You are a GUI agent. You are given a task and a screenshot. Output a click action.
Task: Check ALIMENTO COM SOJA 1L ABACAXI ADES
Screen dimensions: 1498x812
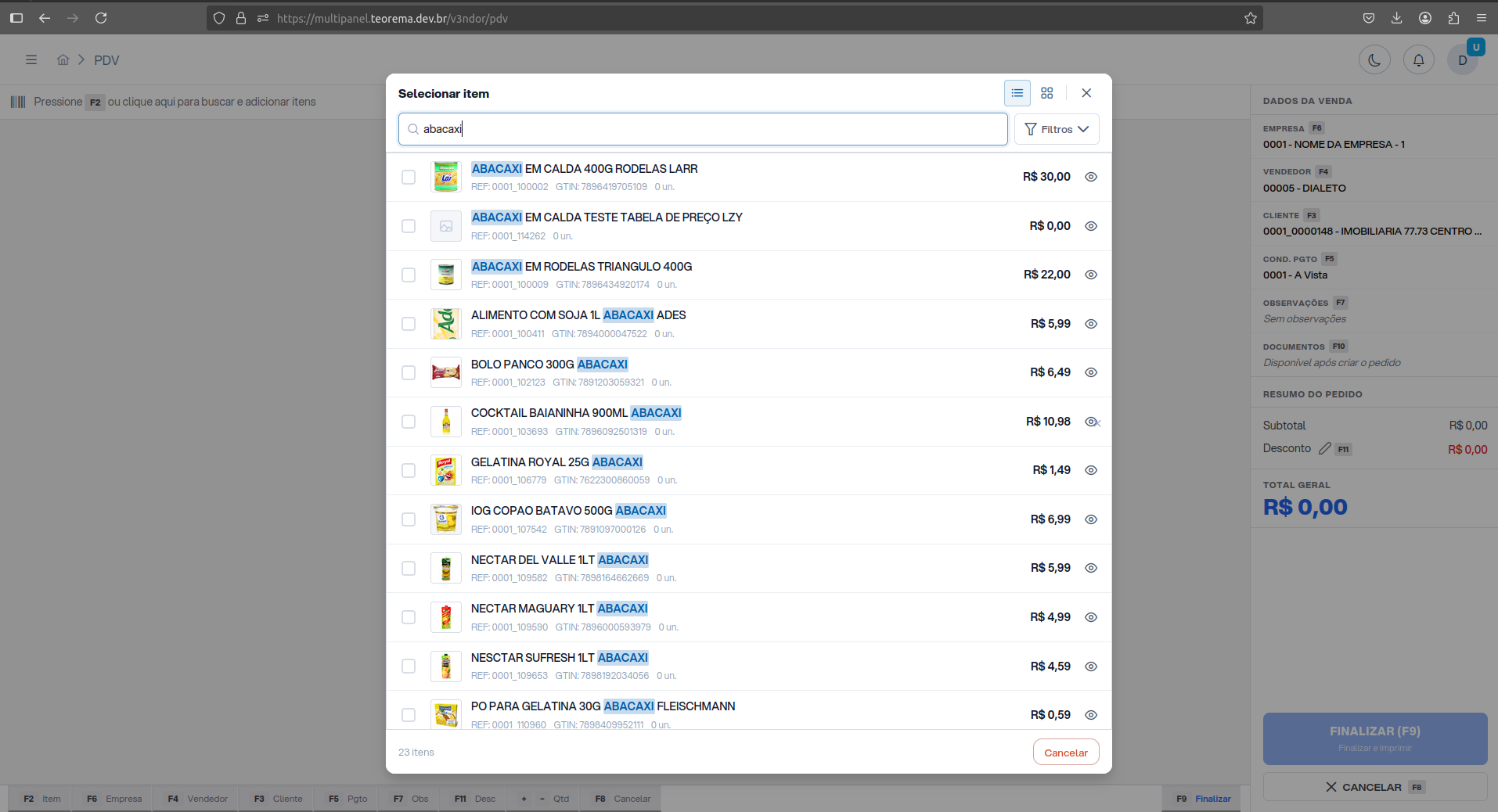(409, 324)
